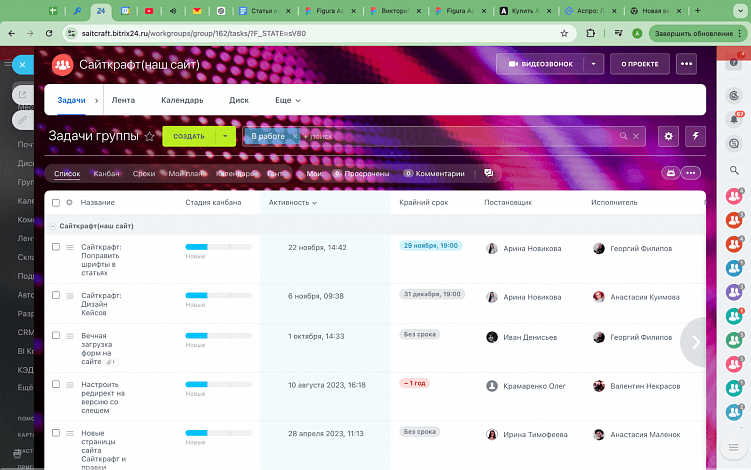Open the search magnifier in right sidebar
The height and width of the screenshot is (470, 751).
[734, 170]
